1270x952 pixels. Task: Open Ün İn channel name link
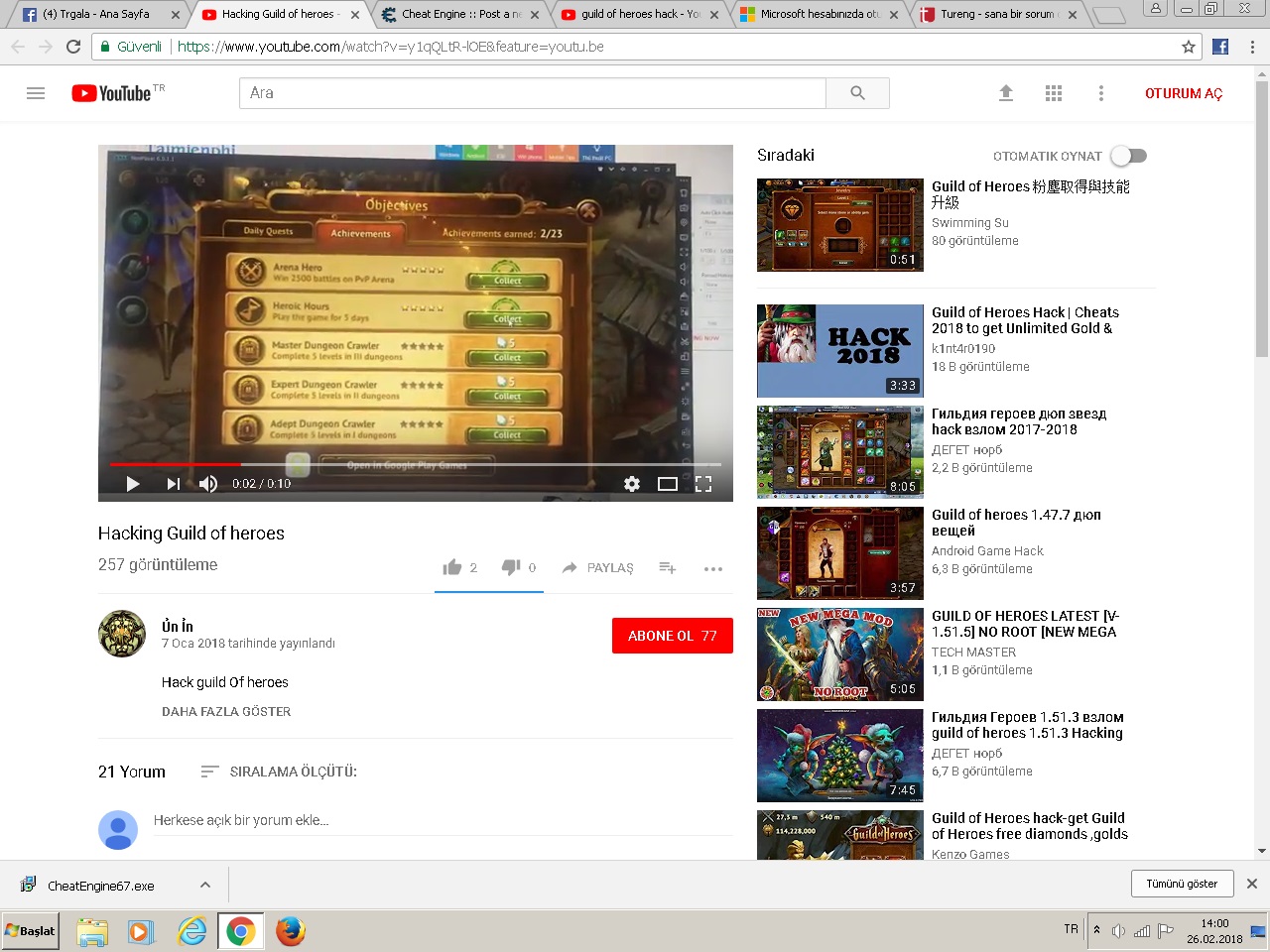pos(178,626)
